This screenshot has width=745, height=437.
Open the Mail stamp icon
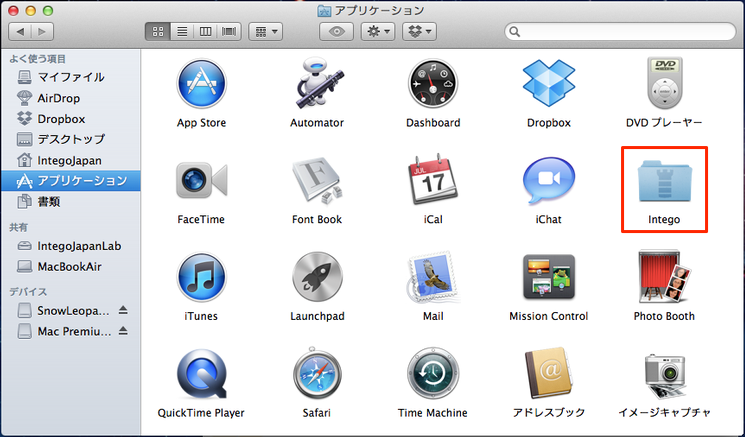click(x=433, y=277)
